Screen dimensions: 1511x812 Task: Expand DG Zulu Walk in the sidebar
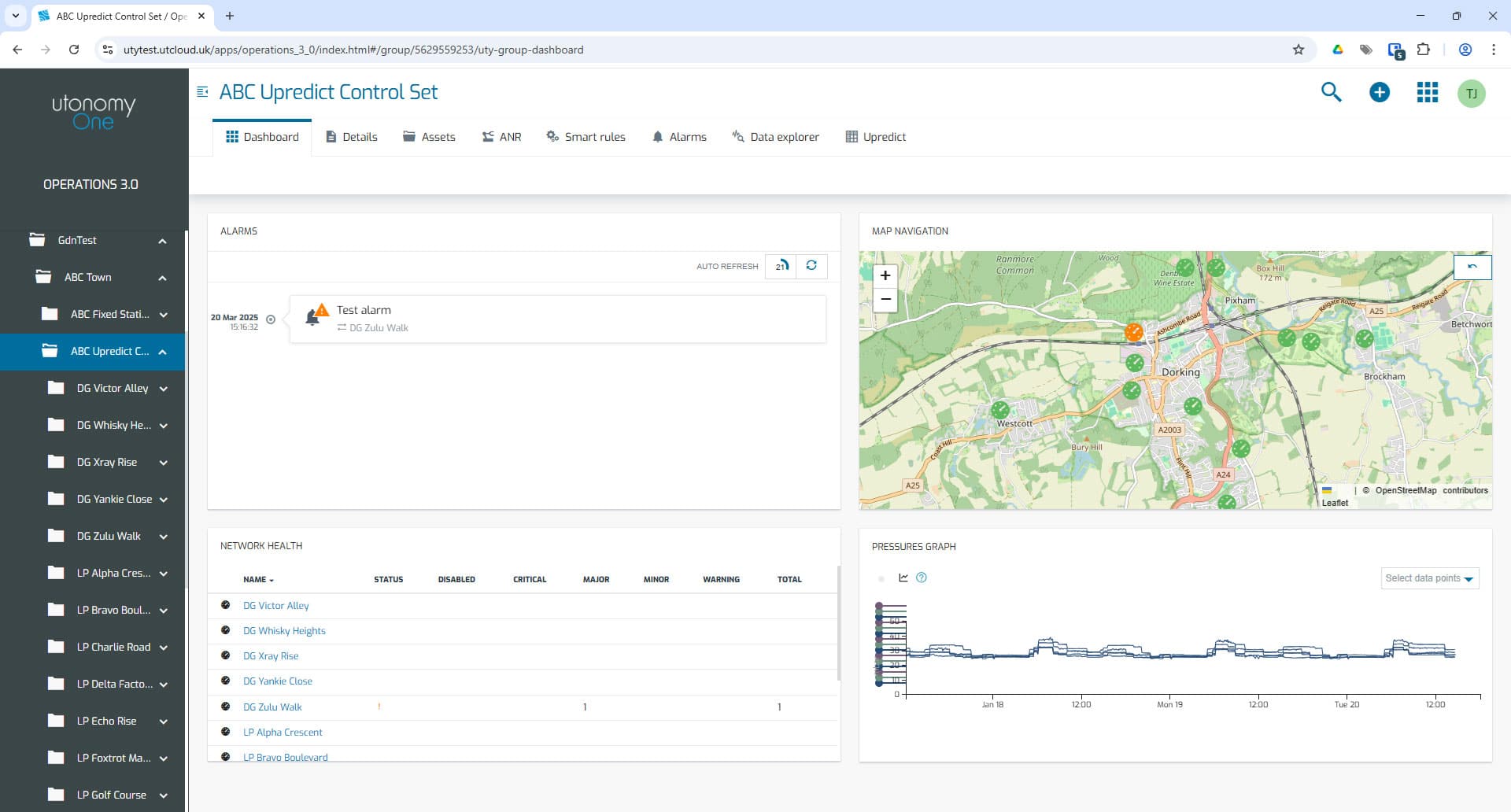[x=163, y=536]
